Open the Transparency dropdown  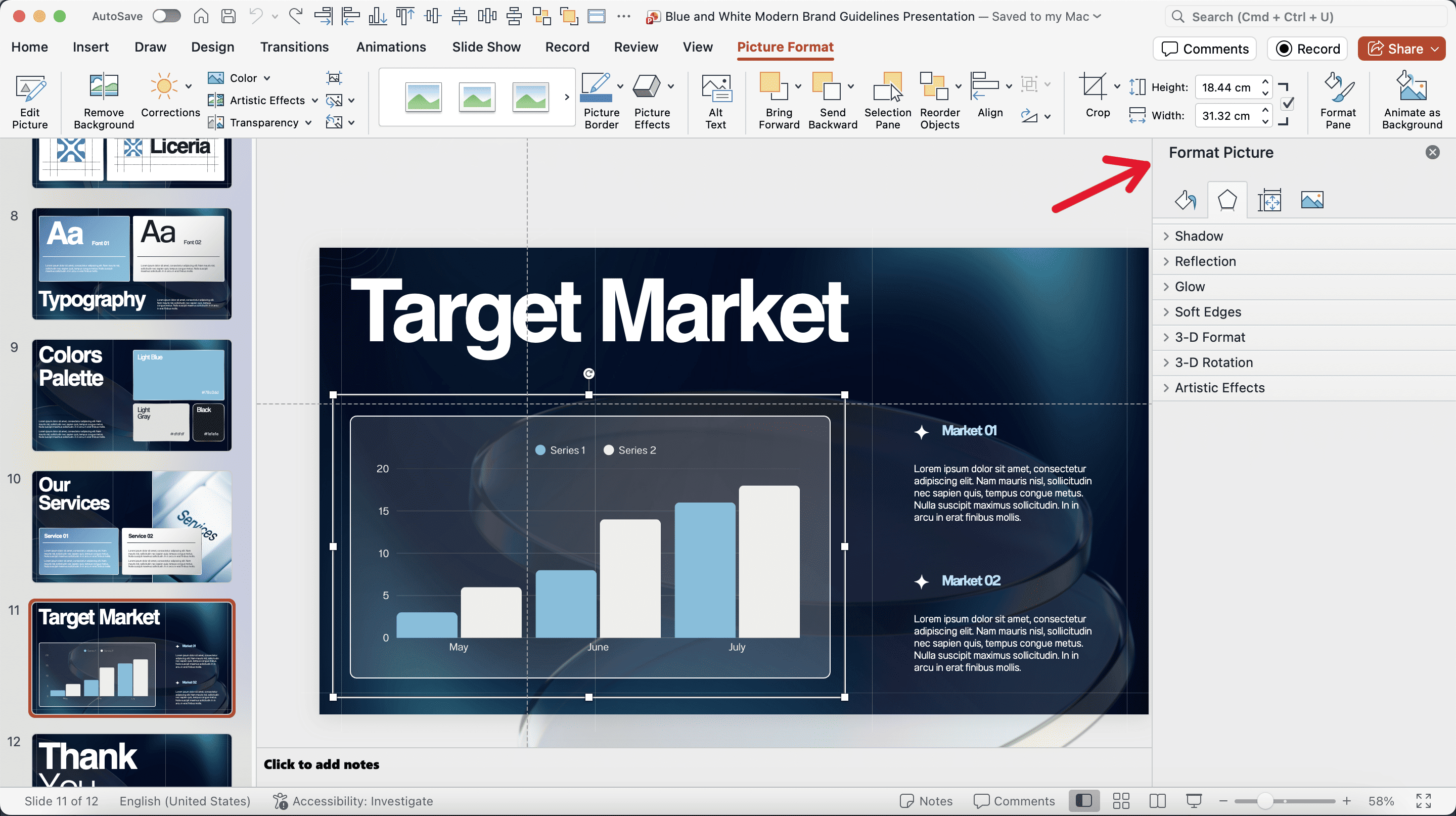pyautogui.click(x=259, y=123)
